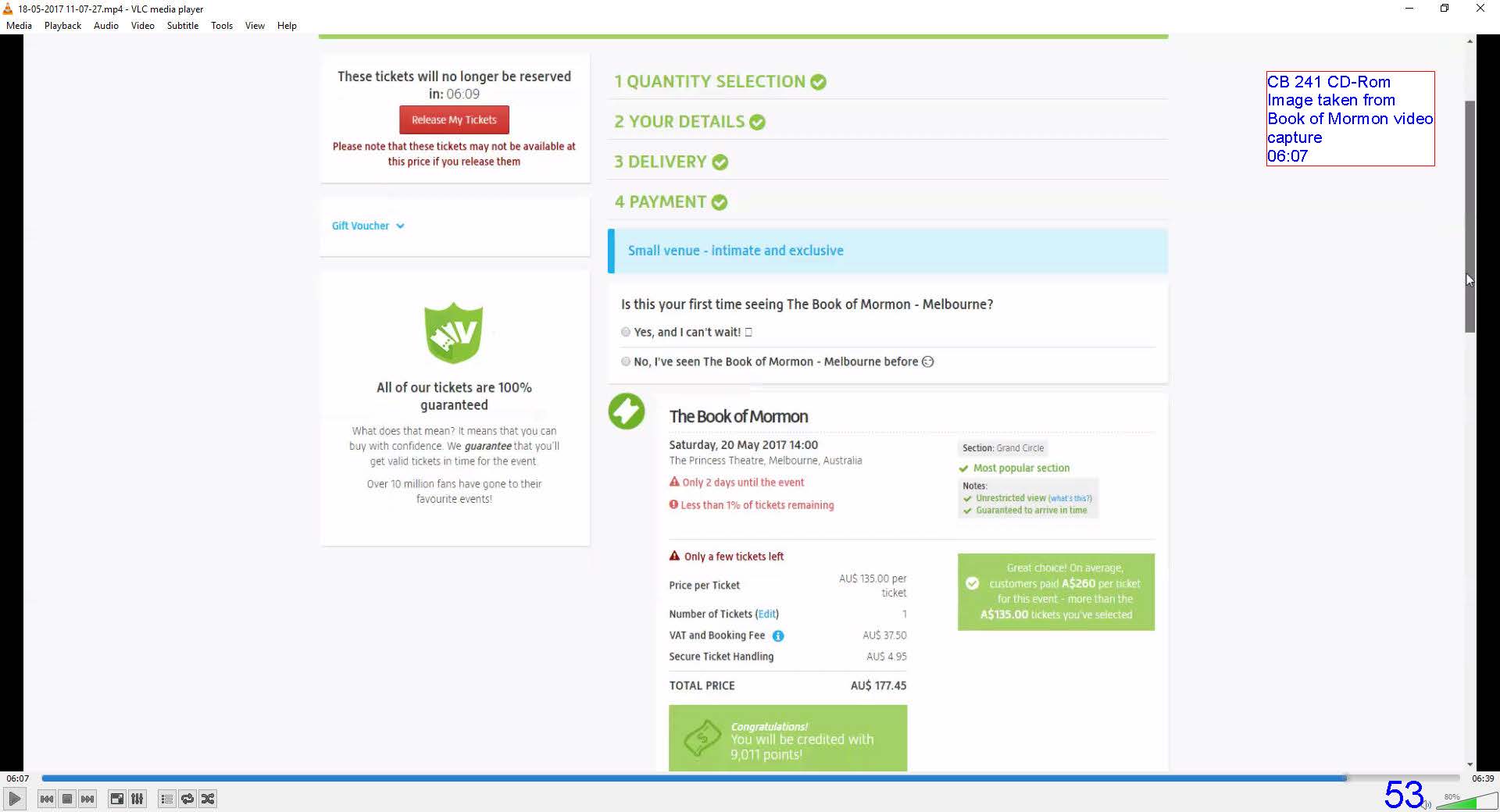Click the VLC cone icon in title bar
The width and height of the screenshot is (1500, 812).
click(8, 9)
